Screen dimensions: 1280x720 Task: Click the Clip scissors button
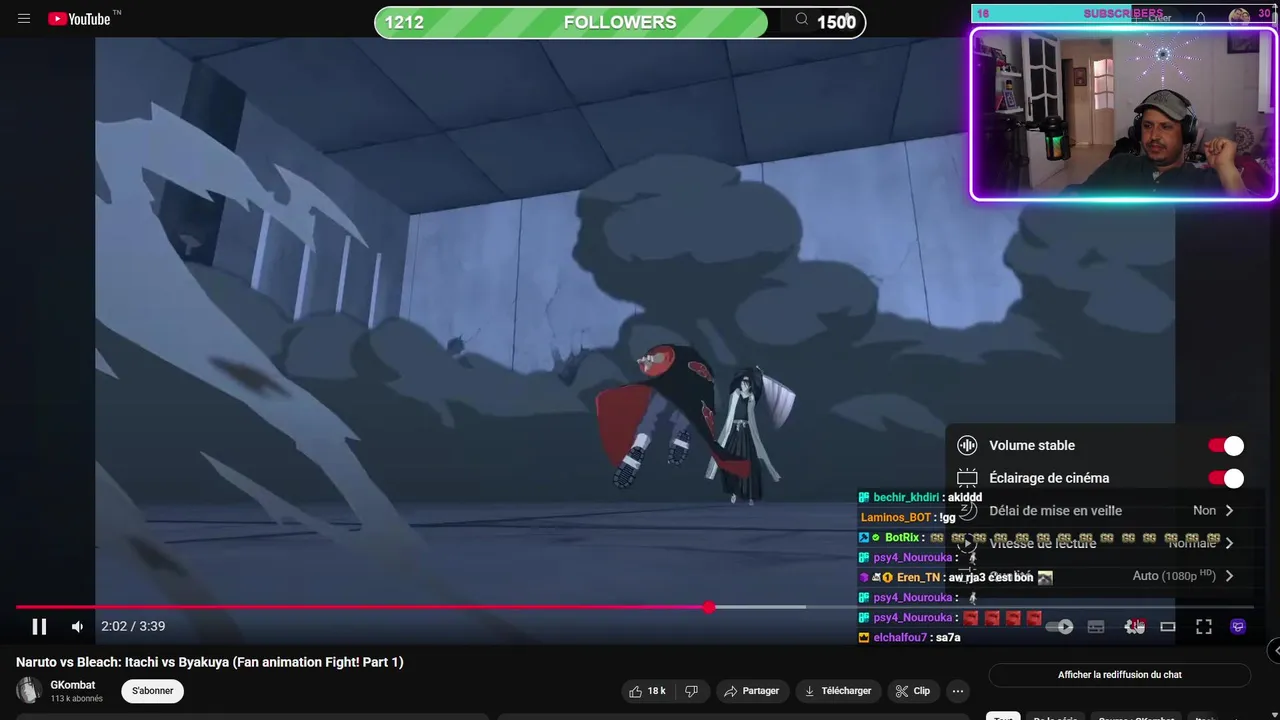[x=913, y=691]
